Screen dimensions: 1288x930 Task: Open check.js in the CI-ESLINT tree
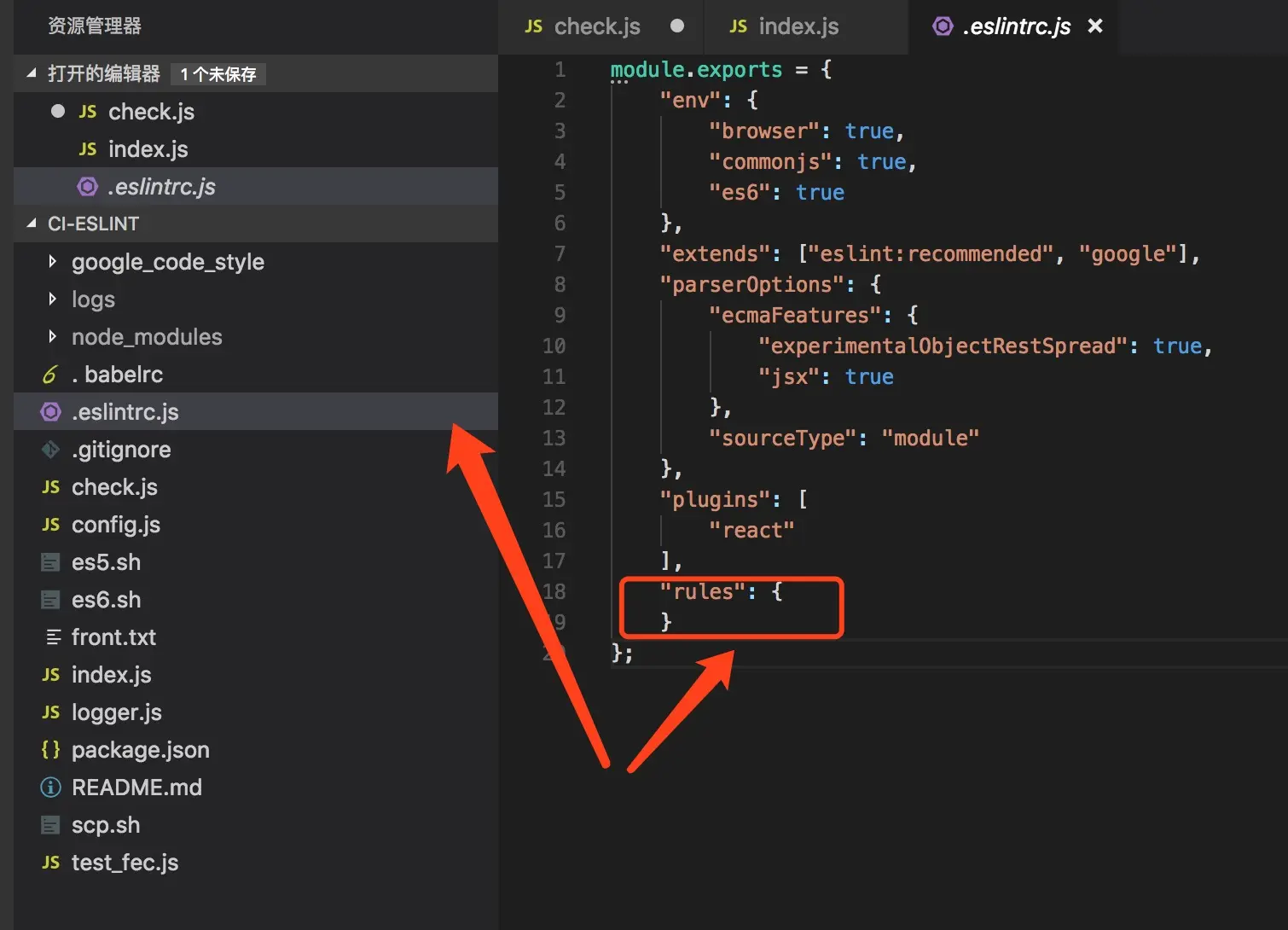256,487
